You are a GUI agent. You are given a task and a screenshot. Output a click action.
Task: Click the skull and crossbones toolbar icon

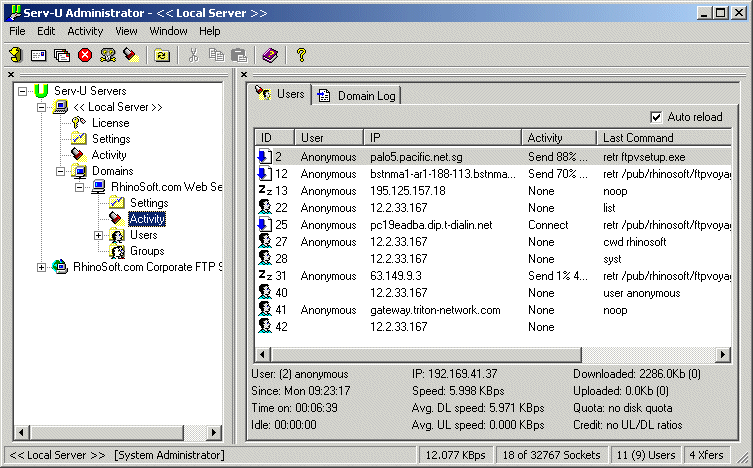coord(107,55)
